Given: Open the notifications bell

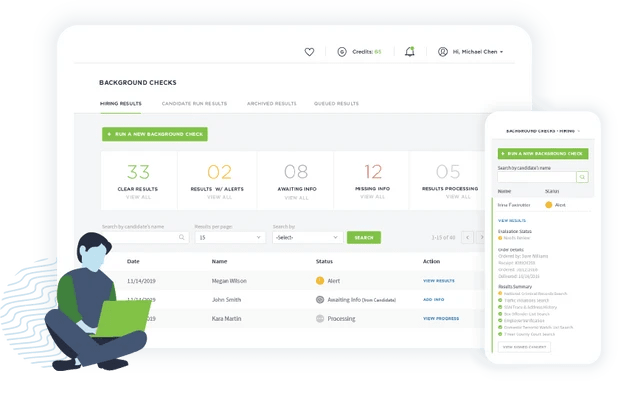Looking at the screenshot, I should (x=410, y=51).
